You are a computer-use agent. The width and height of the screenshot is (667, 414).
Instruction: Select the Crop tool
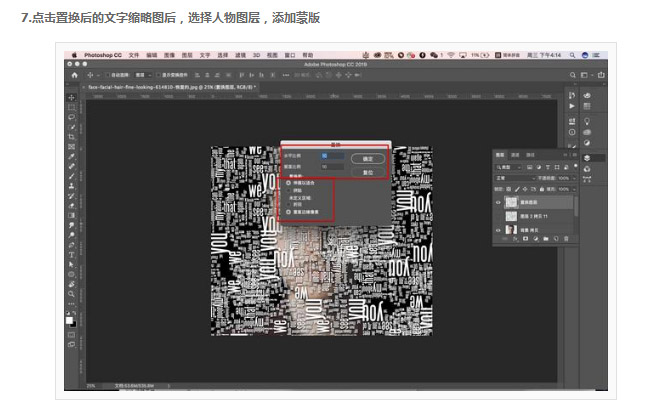(x=71, y=137)
